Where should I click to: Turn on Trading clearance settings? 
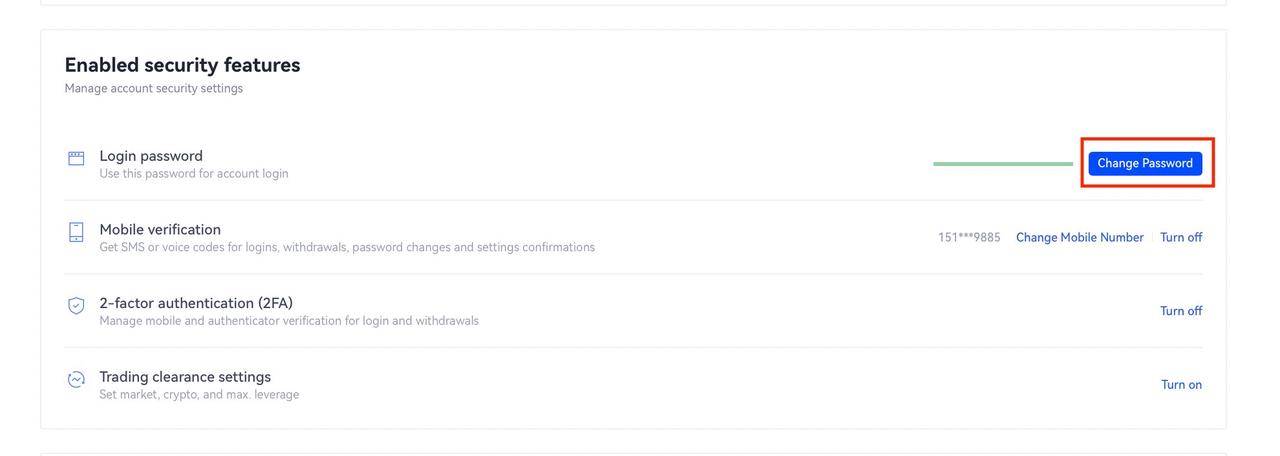[1181, 385]
